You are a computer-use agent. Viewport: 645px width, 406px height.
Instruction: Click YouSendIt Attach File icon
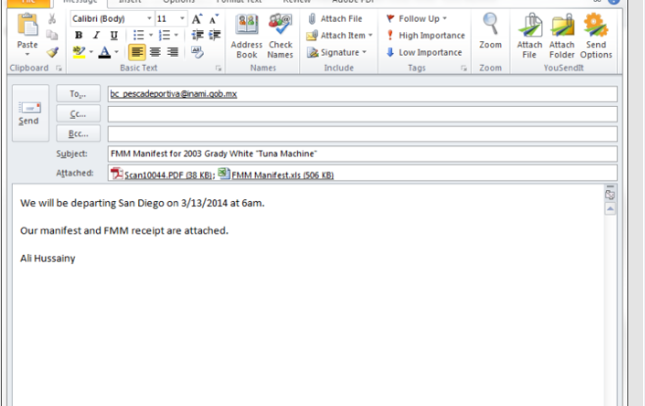[529, 36]
